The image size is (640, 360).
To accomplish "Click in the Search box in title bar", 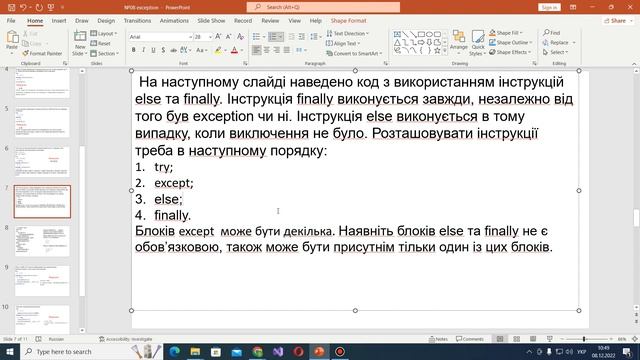I will pyautogui.click(x=323, y=7).
